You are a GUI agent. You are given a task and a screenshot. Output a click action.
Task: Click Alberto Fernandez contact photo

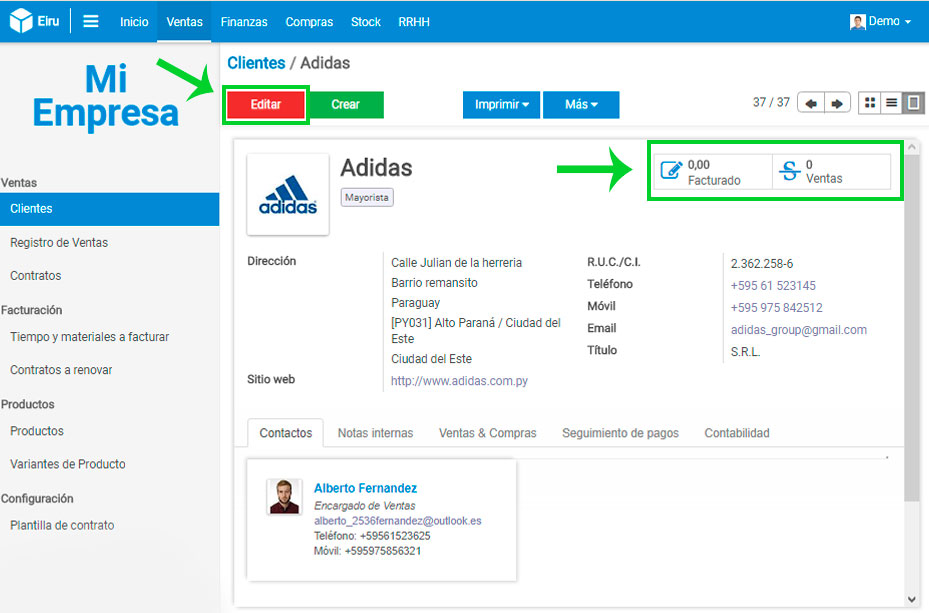(x=284, y=496)
